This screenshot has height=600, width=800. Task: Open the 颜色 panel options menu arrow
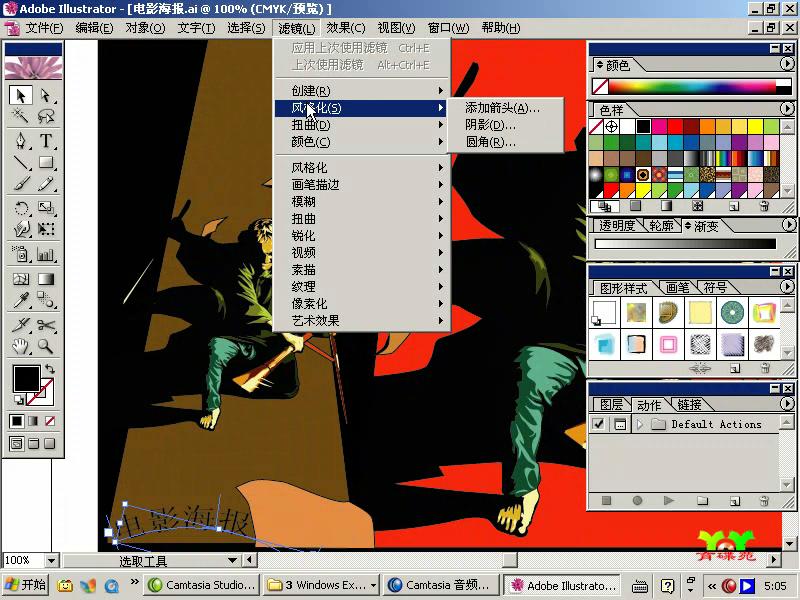pos(787,64)
